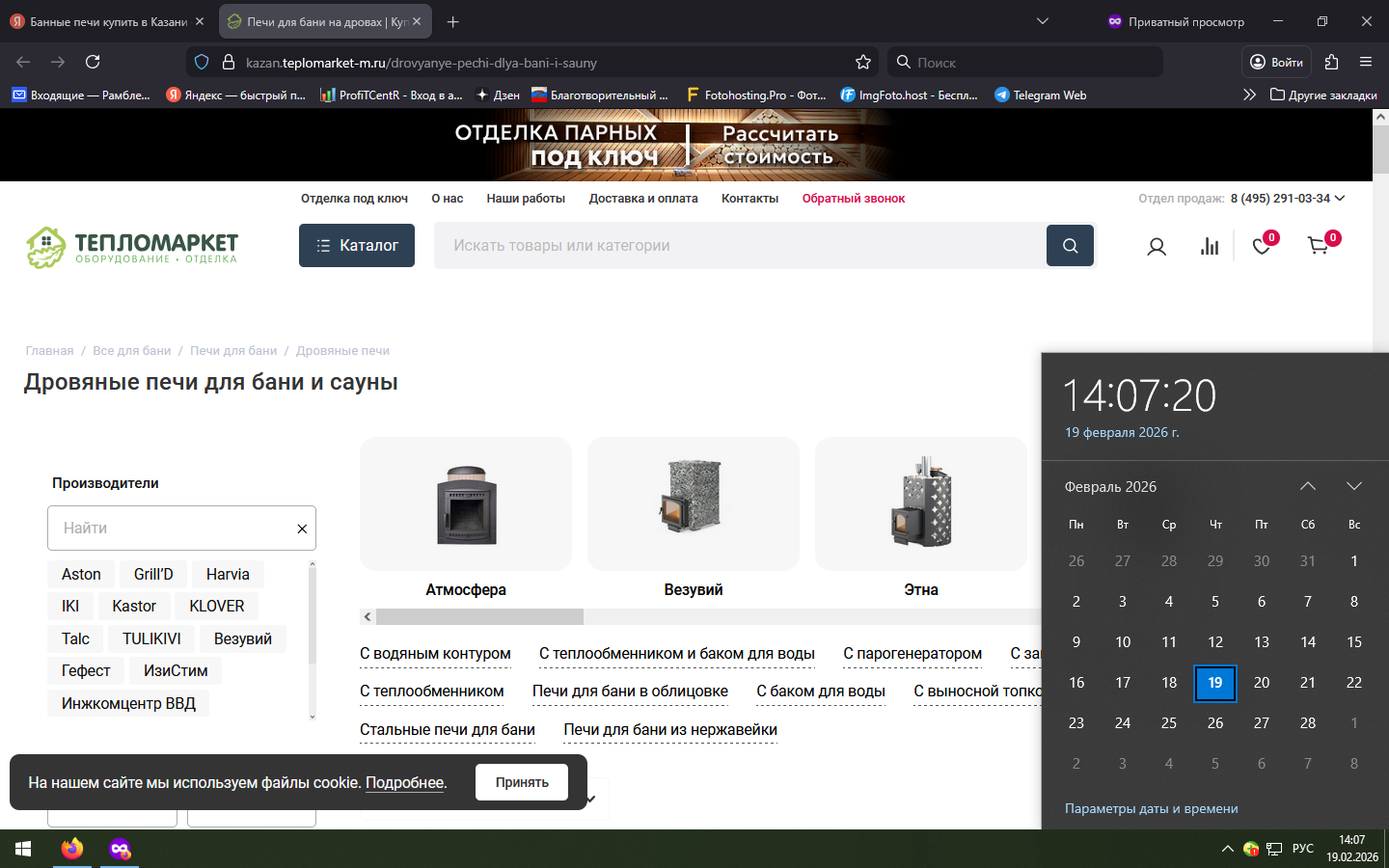Screen dimensions: 1389x868
Task: Open the Windows Start menu
Action: click(23, 849)
